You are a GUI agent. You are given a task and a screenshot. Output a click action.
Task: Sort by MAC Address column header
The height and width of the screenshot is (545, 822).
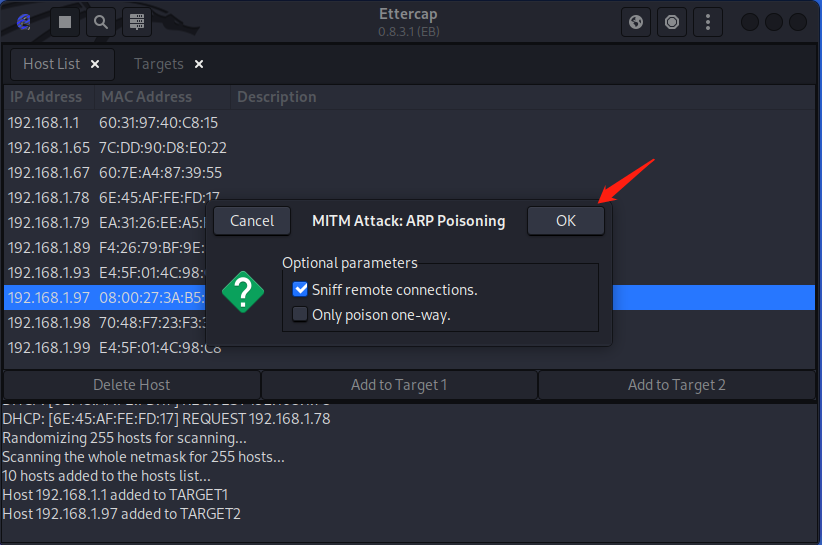(163, 97)
